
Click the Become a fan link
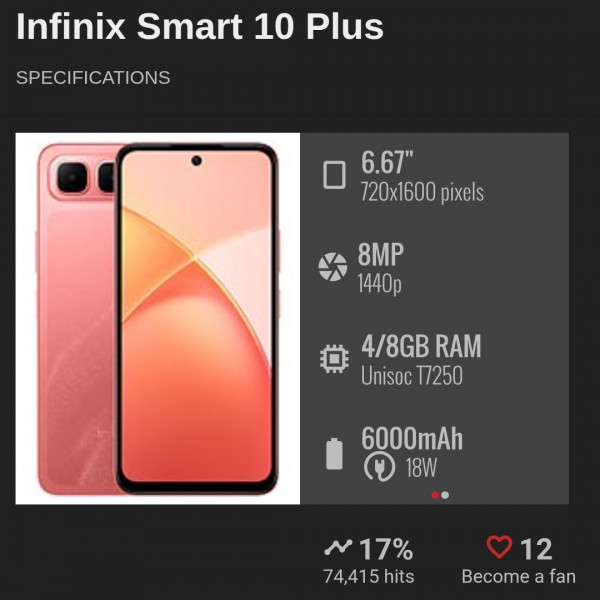click(x=518, y=576)
